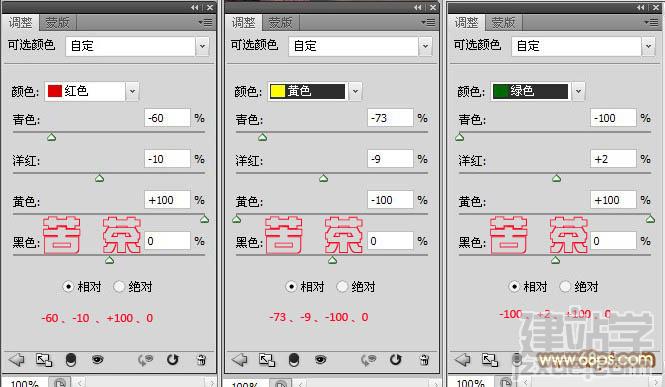
Task: View previous state icon in yellow panel
Action: pos(368,360)
